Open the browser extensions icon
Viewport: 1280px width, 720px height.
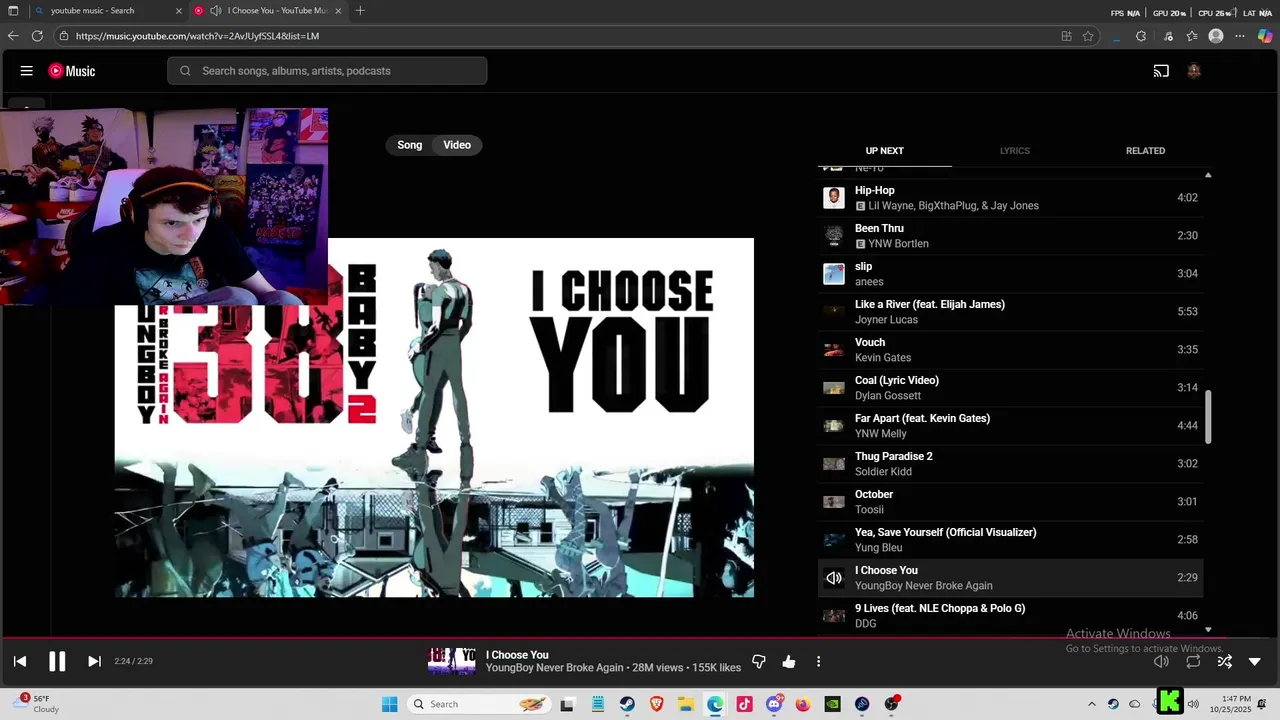(x=1141, y=36)
